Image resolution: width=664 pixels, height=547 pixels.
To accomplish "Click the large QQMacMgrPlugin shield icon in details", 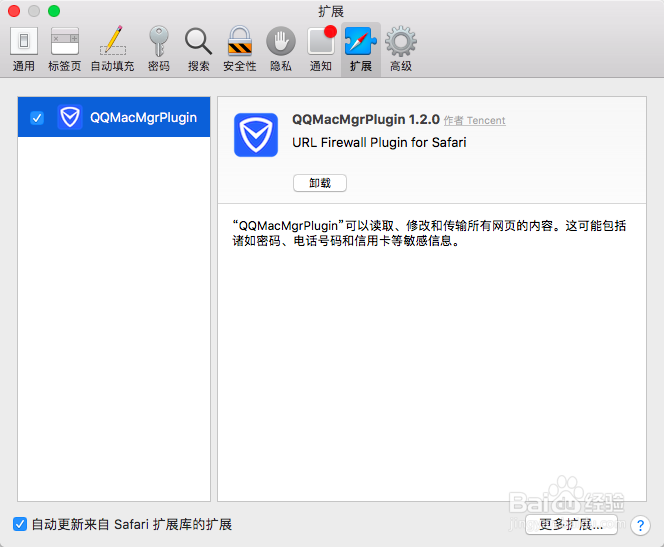I will [256, 135].
